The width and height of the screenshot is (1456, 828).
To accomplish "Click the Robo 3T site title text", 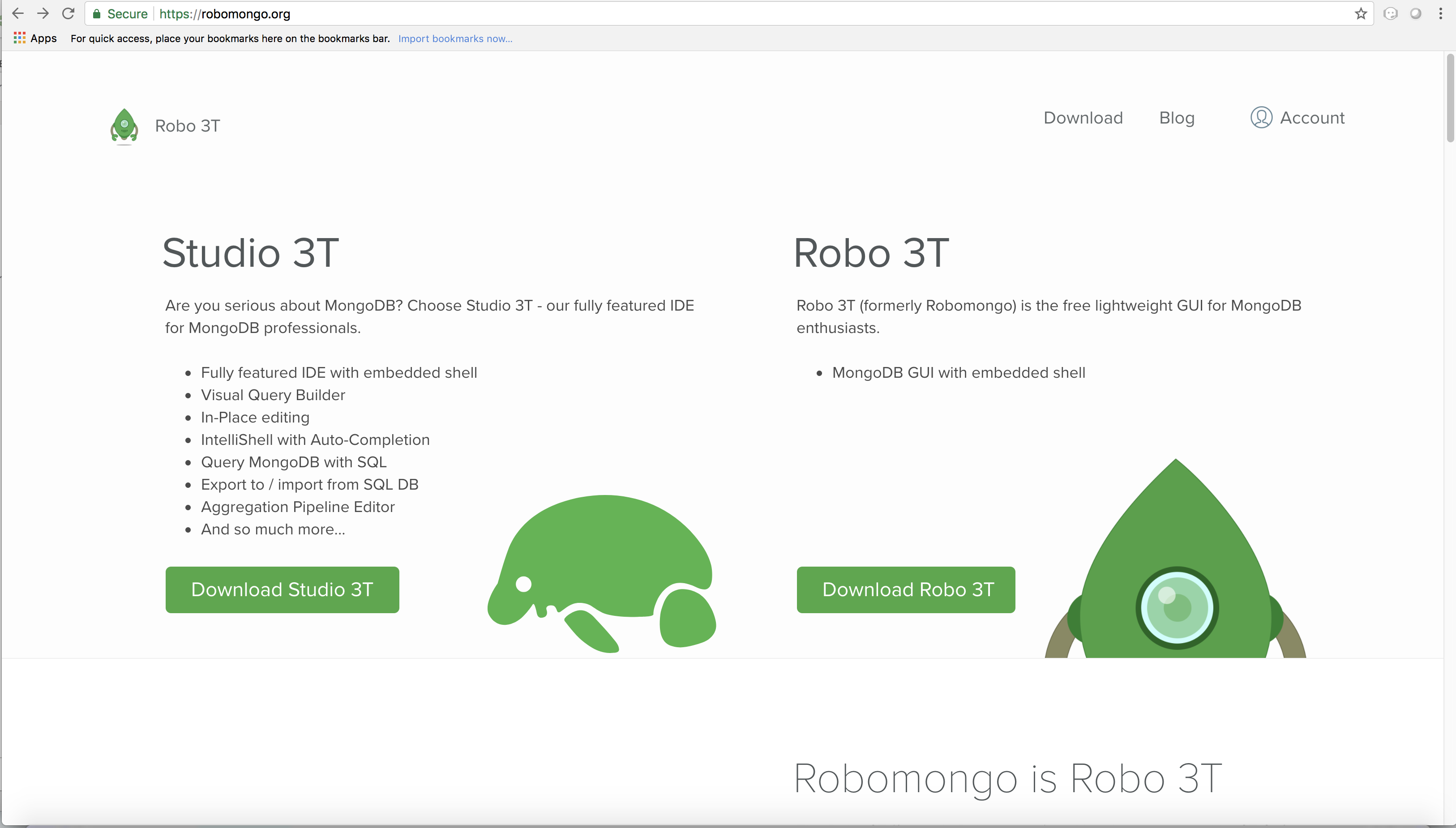I will tap(187, 126).
